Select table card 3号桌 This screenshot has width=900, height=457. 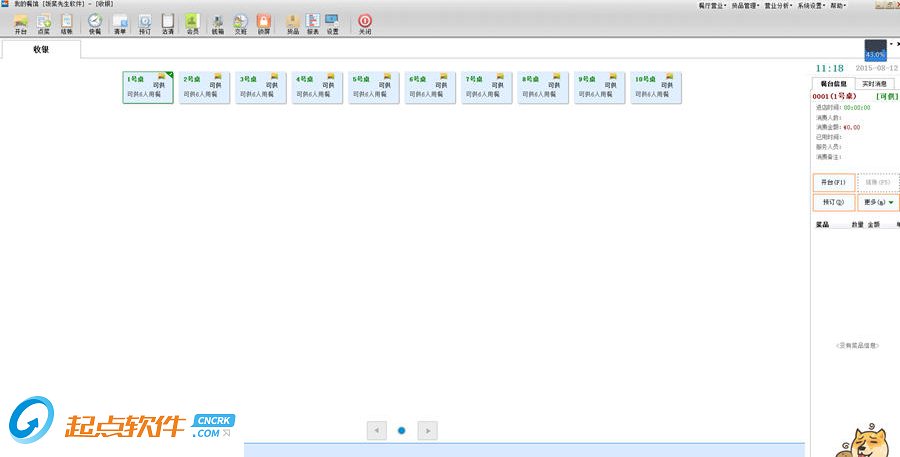[261, 87]
